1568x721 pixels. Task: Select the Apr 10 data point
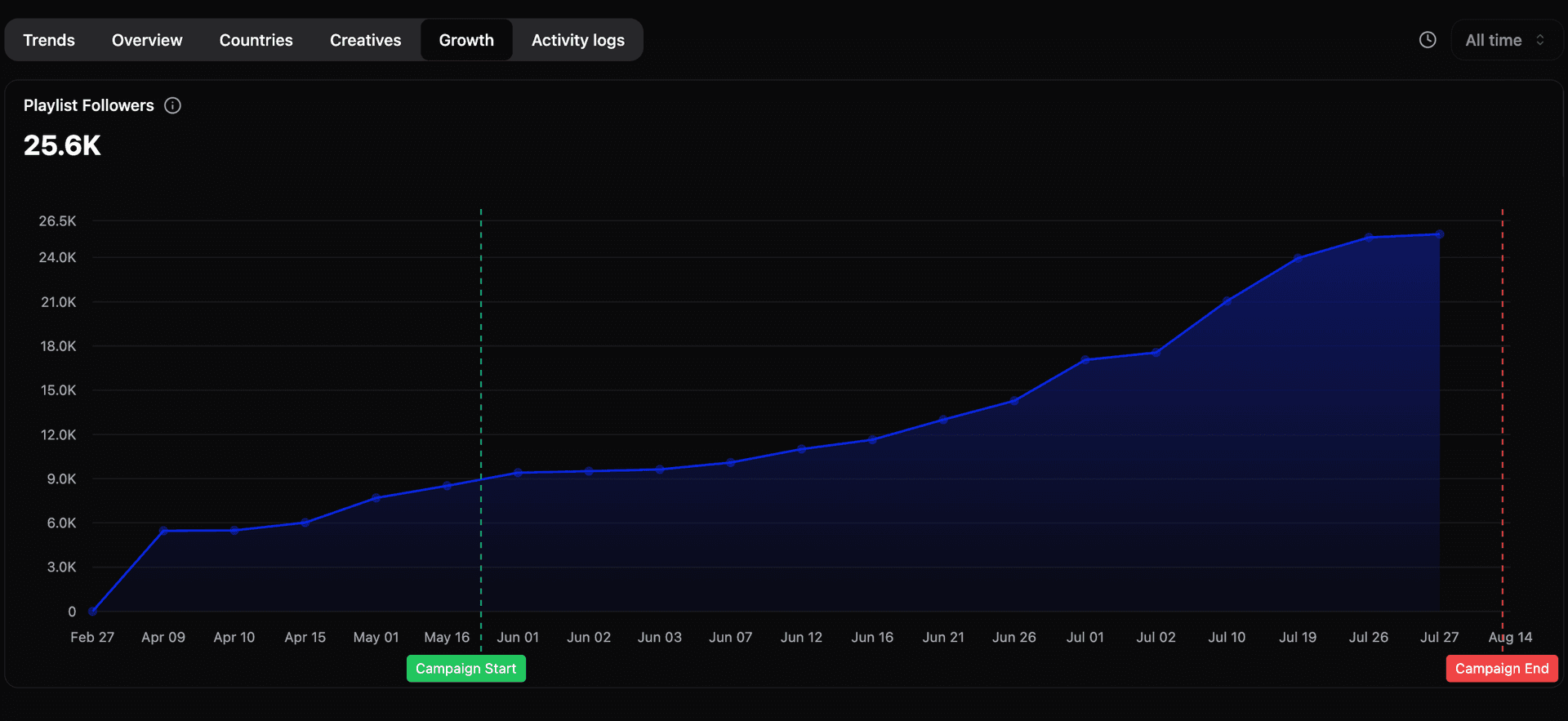pyautogui.click(x=234, y=531)
